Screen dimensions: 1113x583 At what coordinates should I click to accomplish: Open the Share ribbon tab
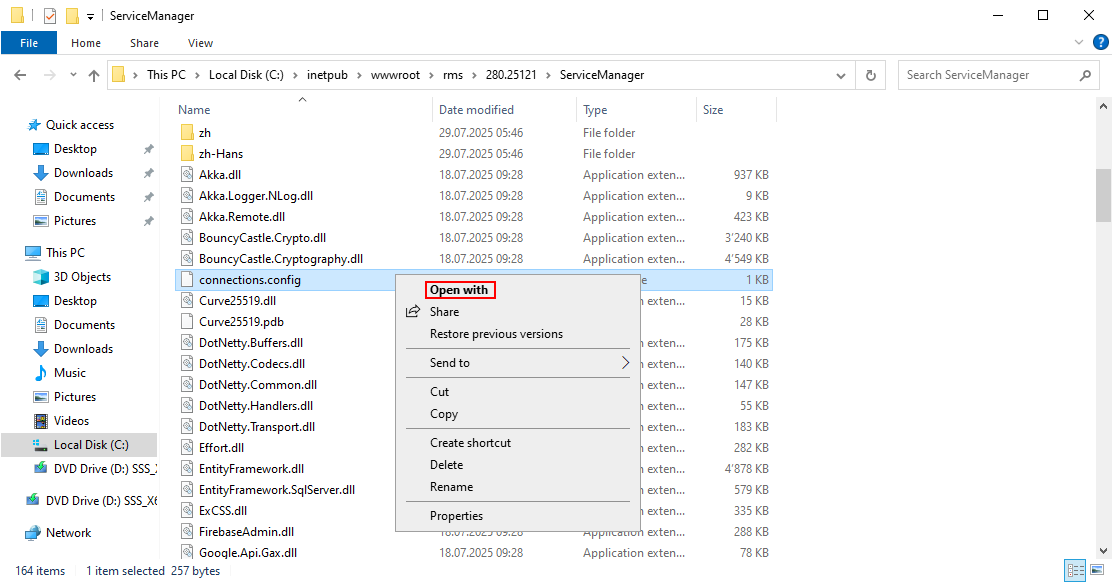tap(144, 43)
